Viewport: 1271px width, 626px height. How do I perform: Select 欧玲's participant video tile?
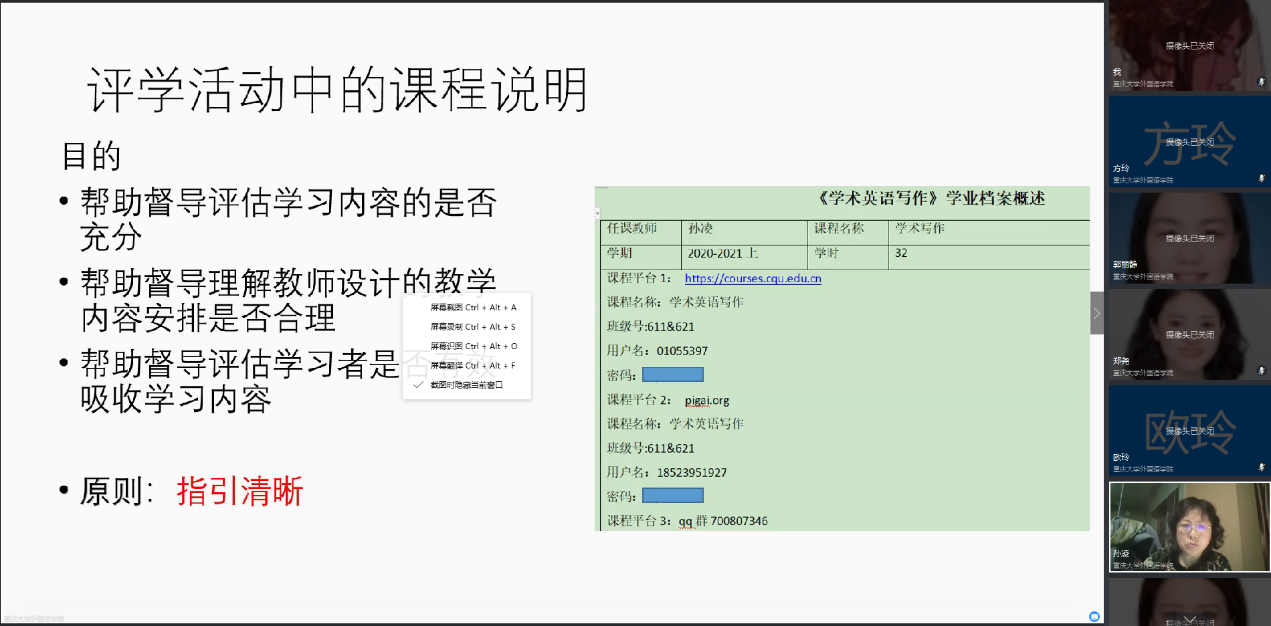(x=1189, y=430)
